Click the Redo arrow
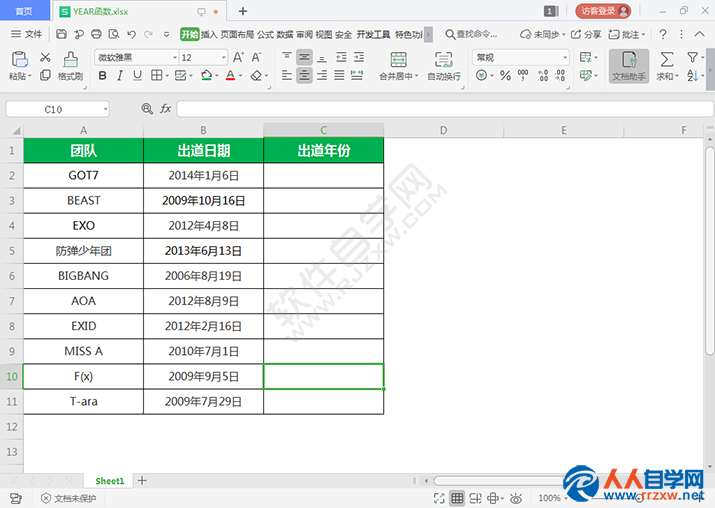The width and height of the screenshot is (715, 508). click(148, 34)
